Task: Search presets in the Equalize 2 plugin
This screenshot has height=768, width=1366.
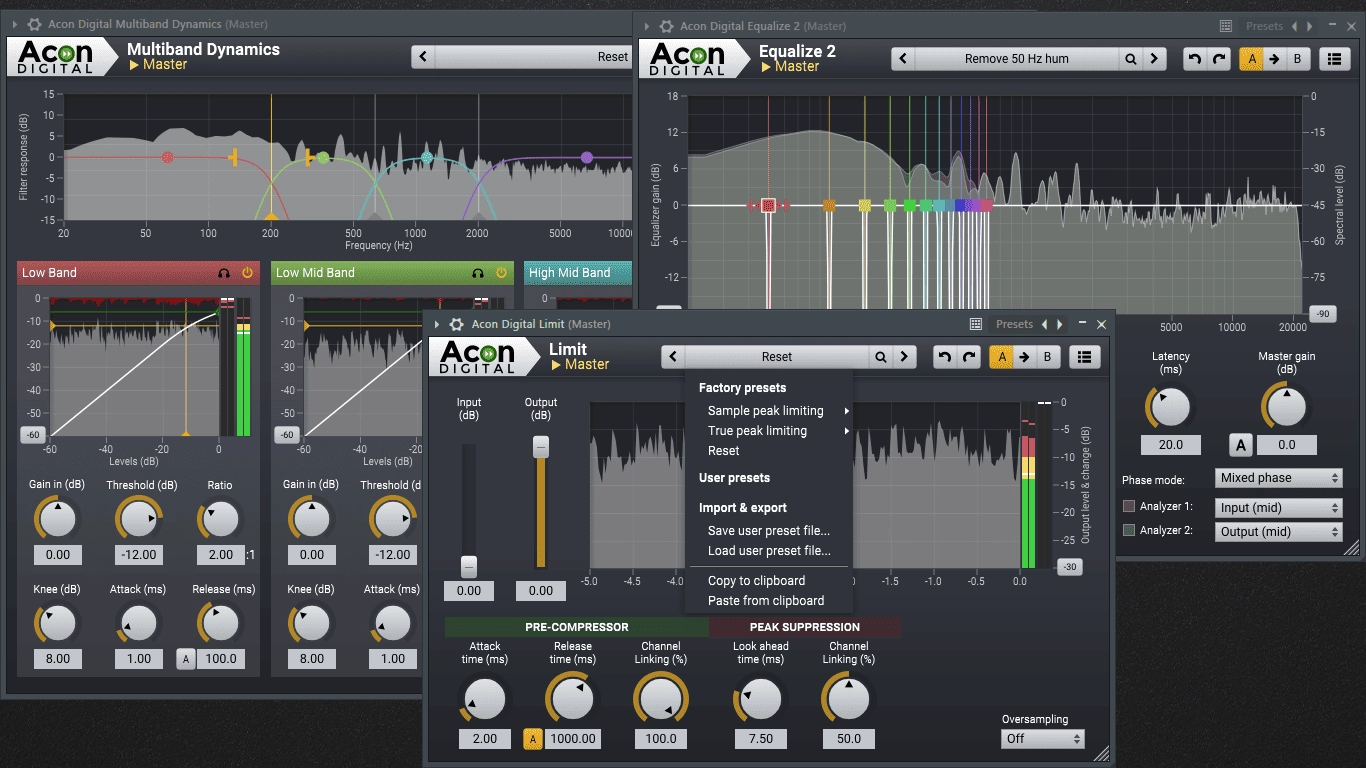Action: [x=1131, y=59]
